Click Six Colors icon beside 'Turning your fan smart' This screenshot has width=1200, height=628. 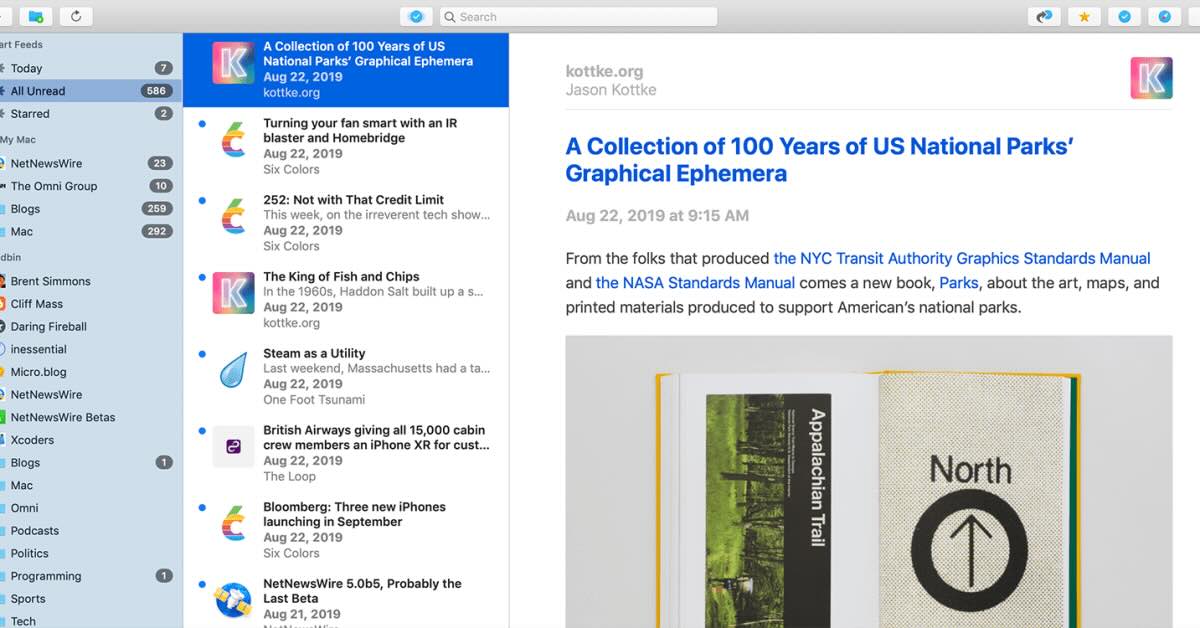click(233, 140)
